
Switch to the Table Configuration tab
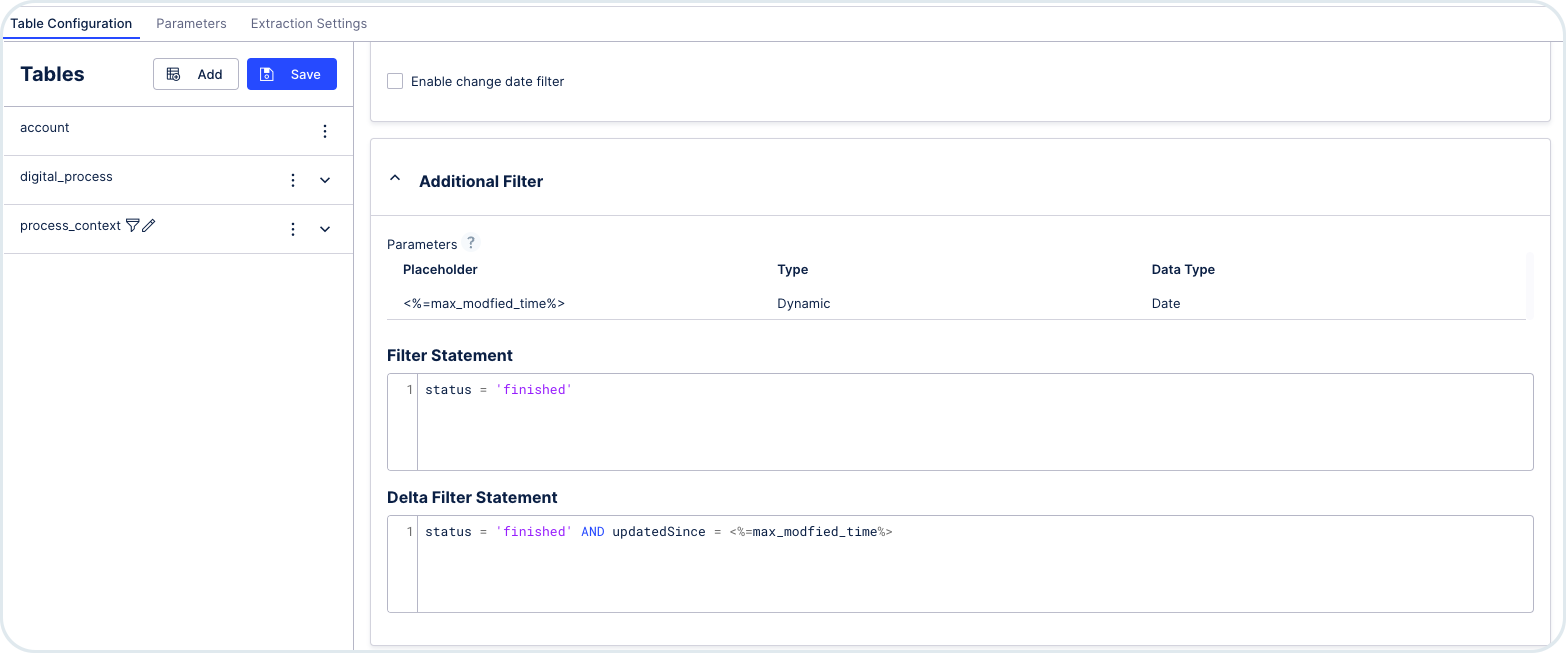[x=71, y=23]
